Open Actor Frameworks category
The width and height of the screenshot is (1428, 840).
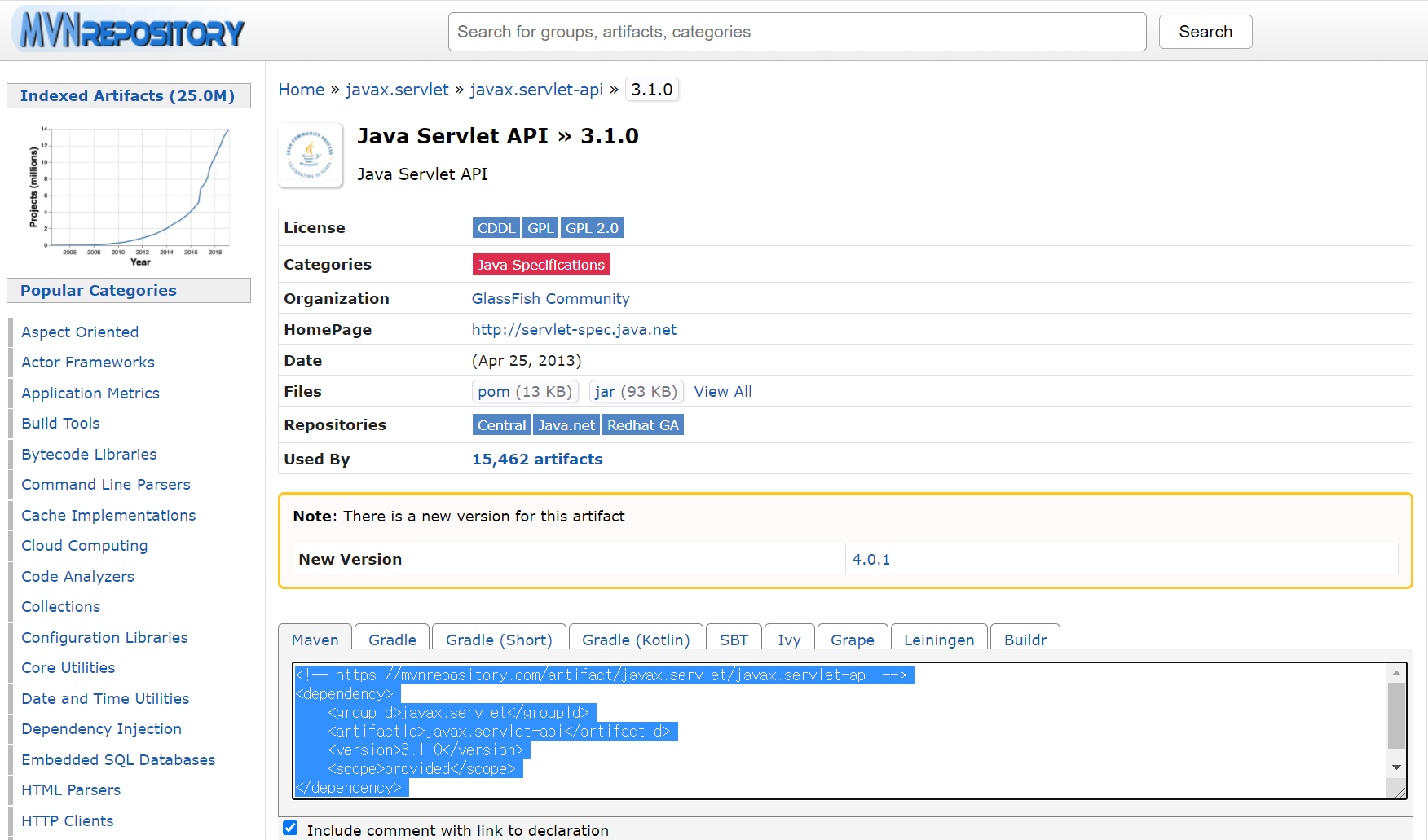(88, 363)
